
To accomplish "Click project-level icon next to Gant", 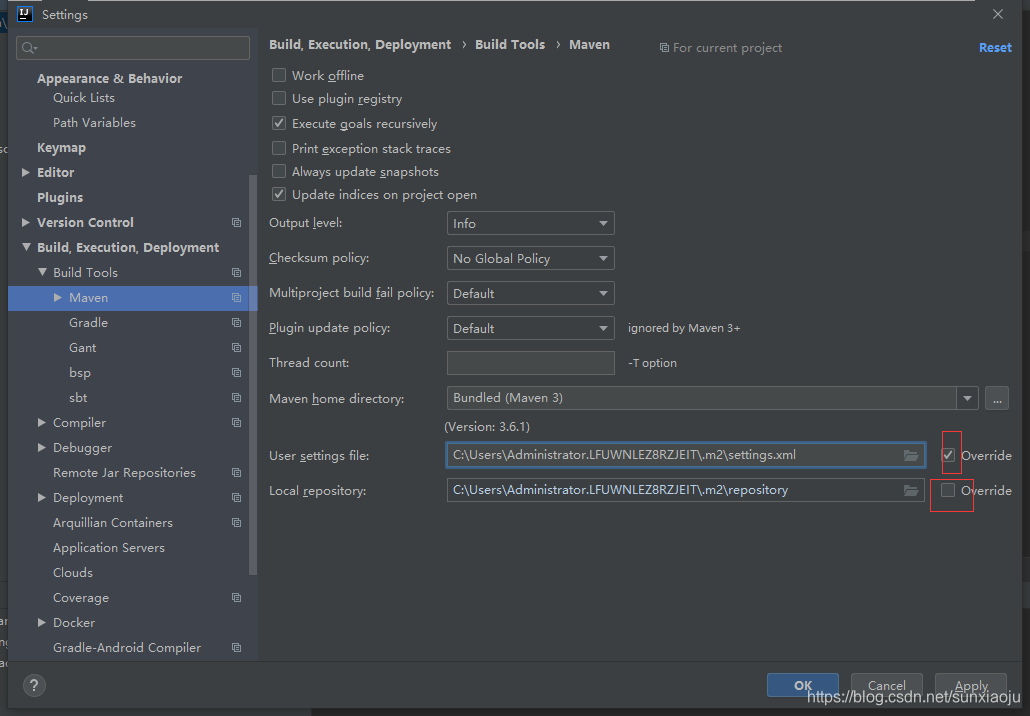I will click(236, 347).
